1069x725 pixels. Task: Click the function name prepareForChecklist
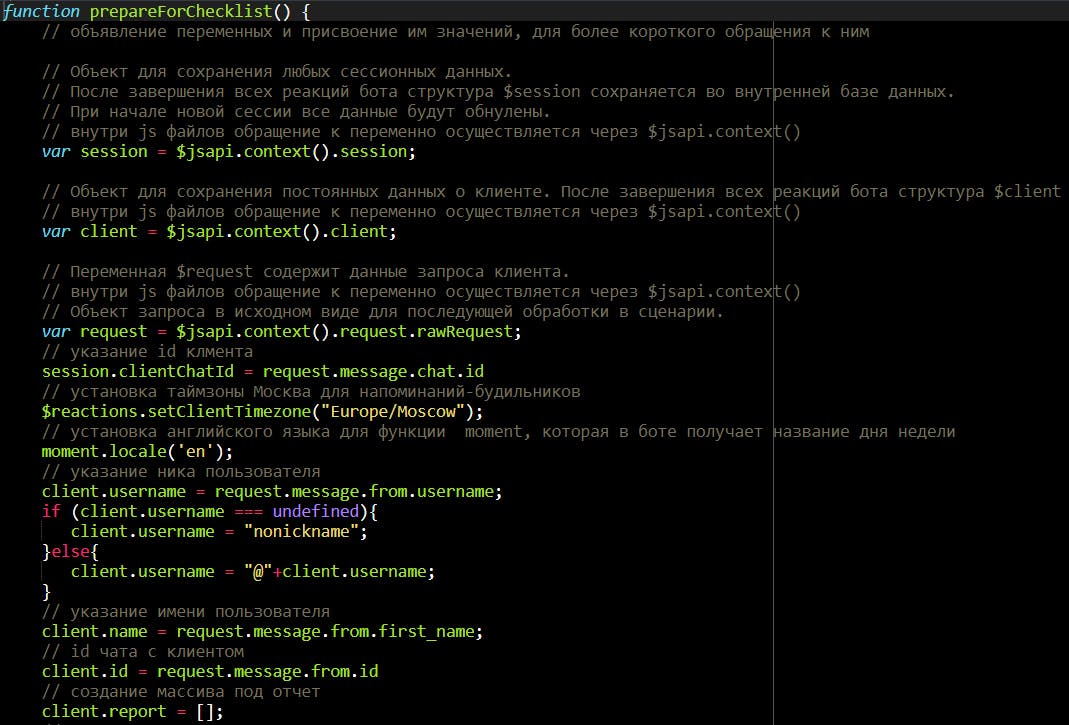[x=181, y=12]
